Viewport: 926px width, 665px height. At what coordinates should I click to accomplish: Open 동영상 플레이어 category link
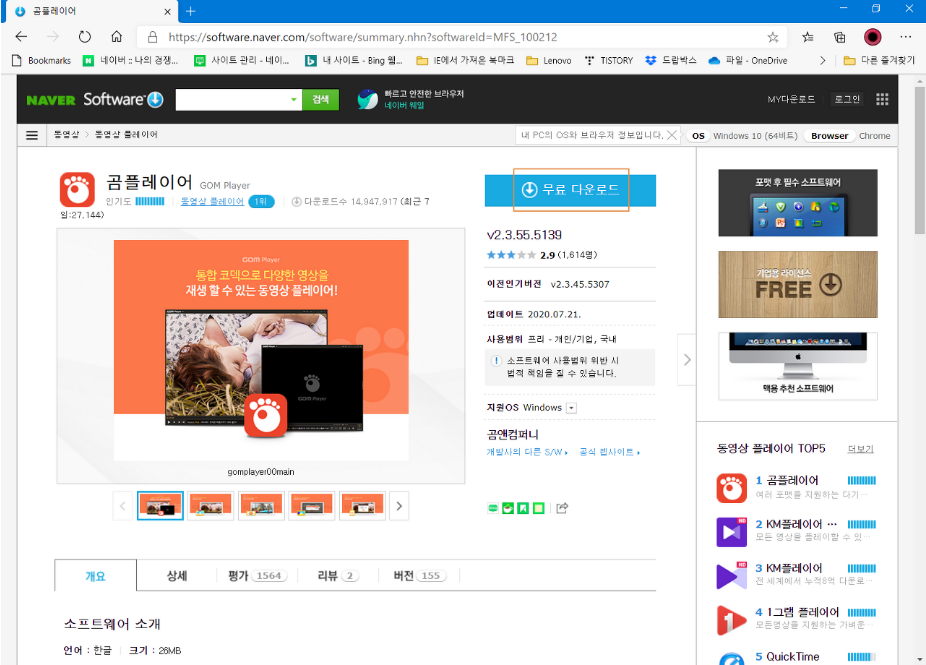coord(212,201)
